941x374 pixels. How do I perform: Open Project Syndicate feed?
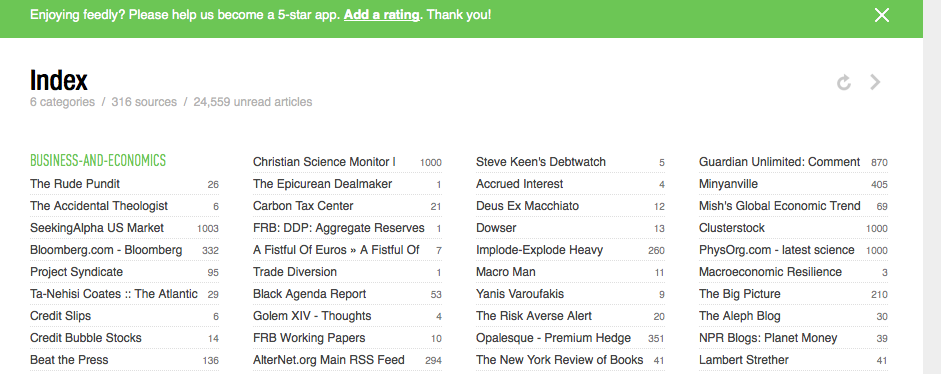click(124, 272)
